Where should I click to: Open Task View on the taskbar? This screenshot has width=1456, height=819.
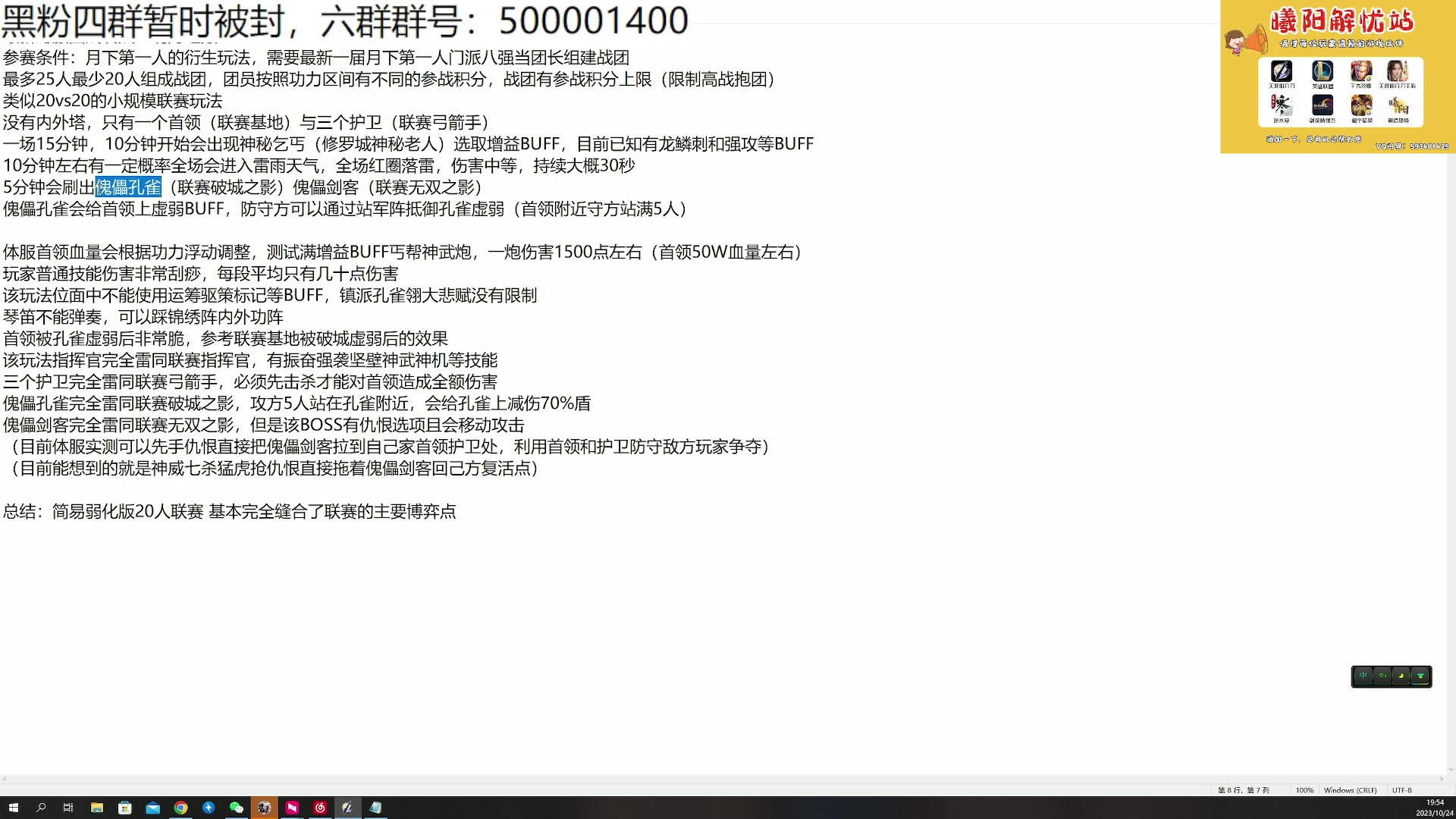[68, 808]
